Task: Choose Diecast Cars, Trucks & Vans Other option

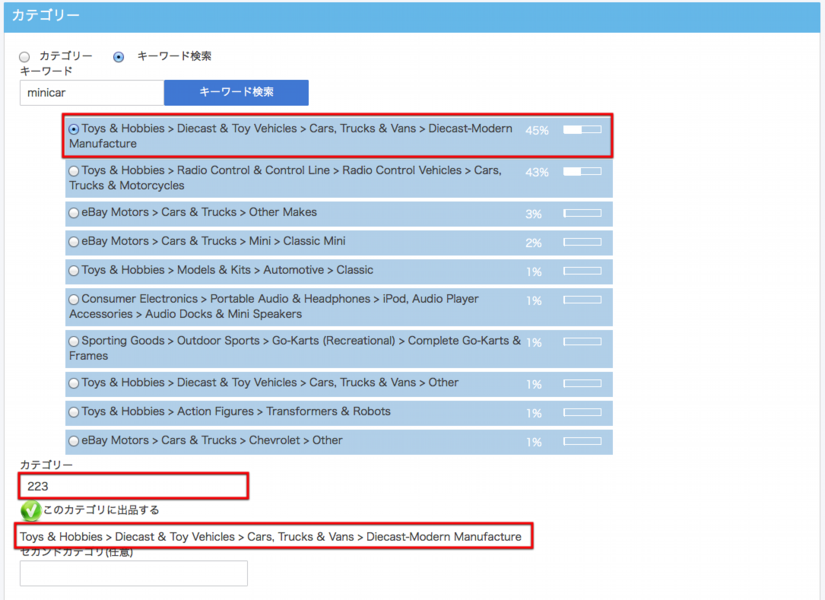Action: pos(74,383)
